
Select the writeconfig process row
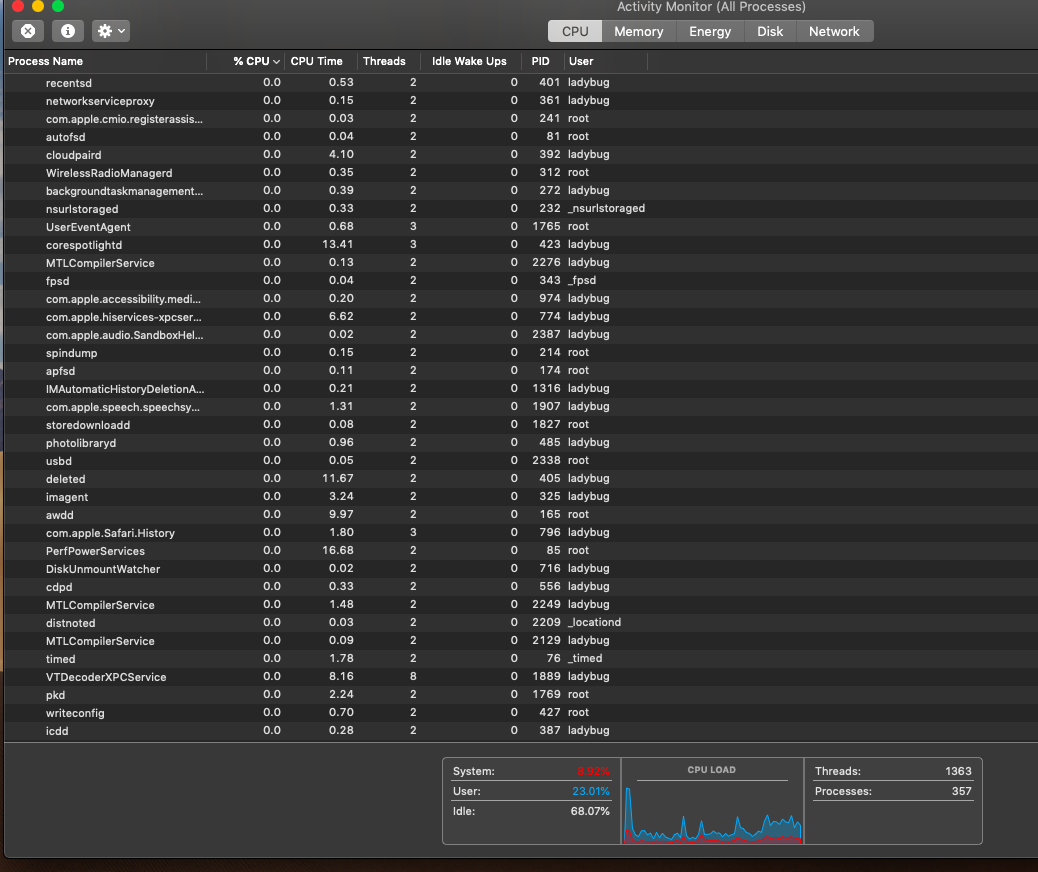click(x=521, y=713)
